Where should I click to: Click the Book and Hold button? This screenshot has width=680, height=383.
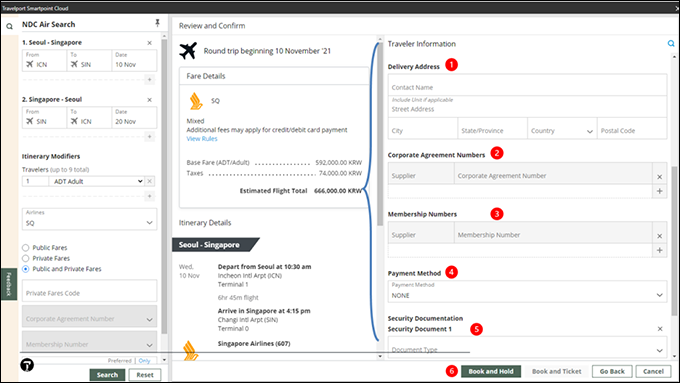[x=490, y=371]
